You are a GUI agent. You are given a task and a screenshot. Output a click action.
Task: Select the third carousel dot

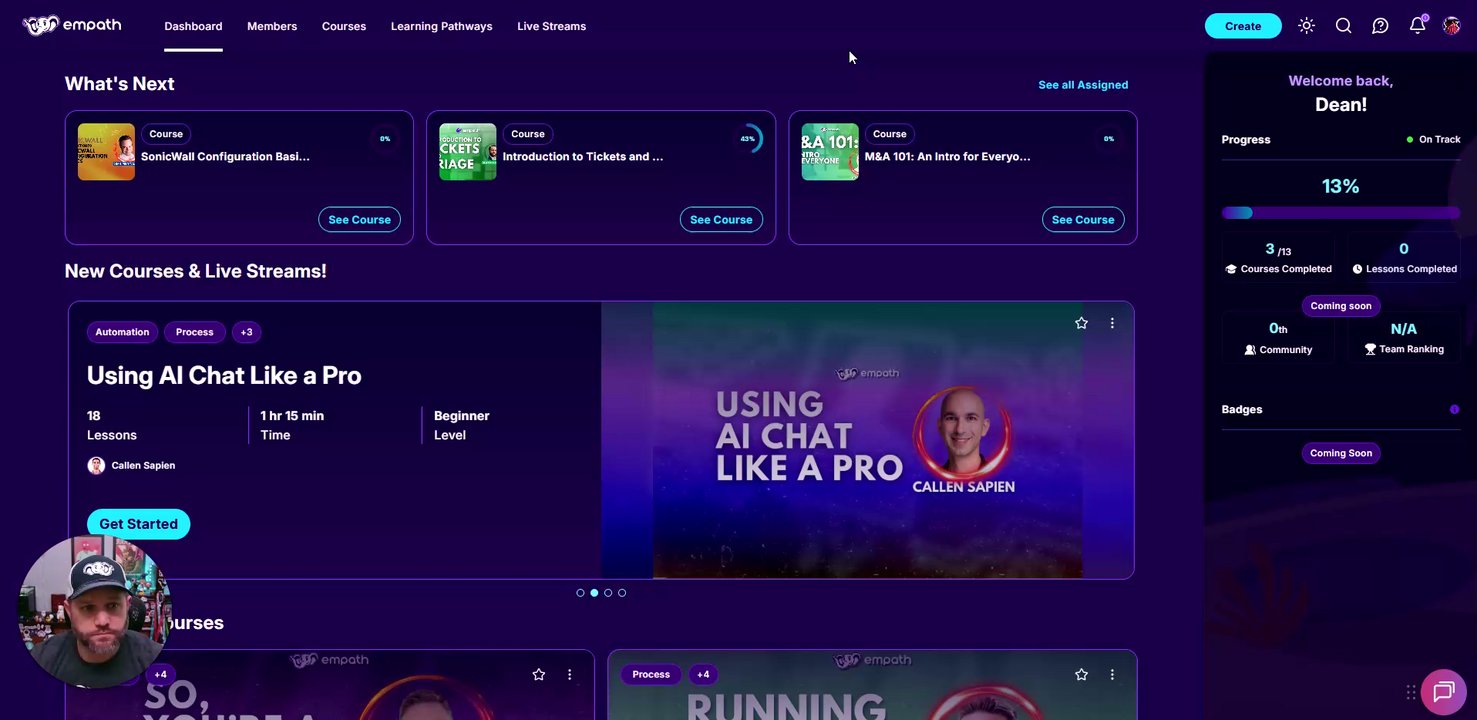tap(608, 593)
